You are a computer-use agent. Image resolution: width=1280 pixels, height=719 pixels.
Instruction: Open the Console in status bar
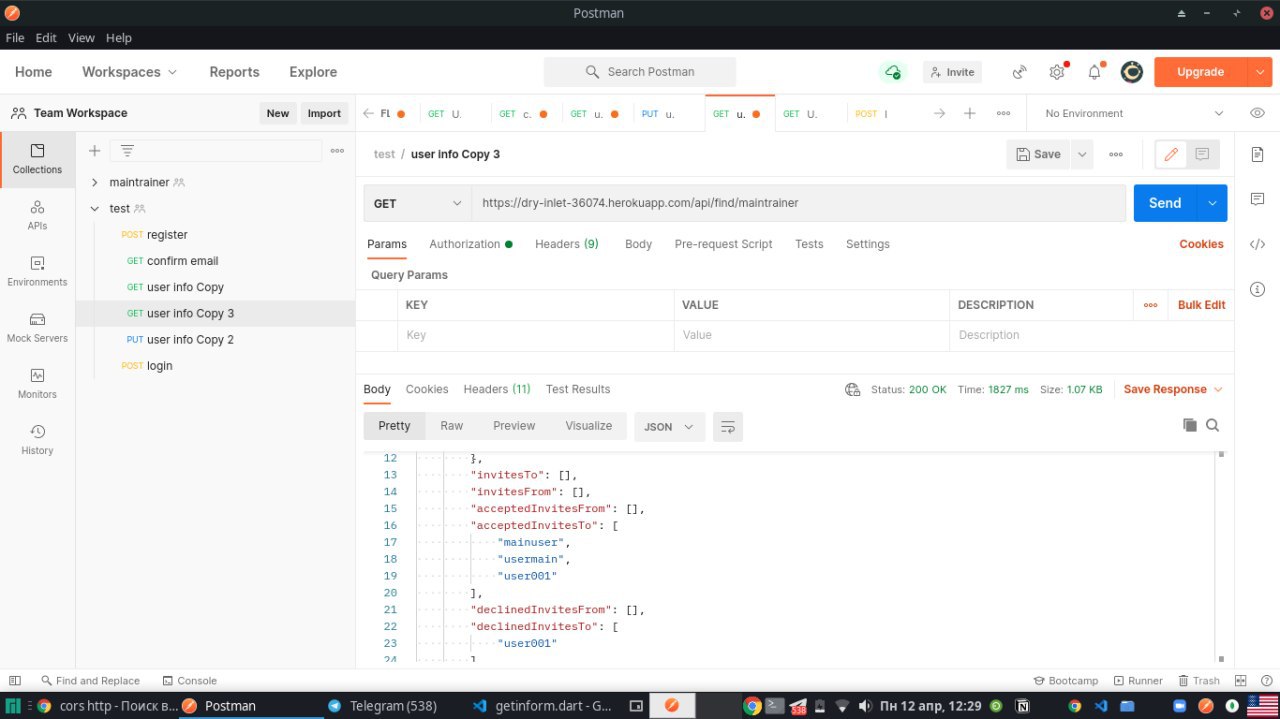(189, 681)
